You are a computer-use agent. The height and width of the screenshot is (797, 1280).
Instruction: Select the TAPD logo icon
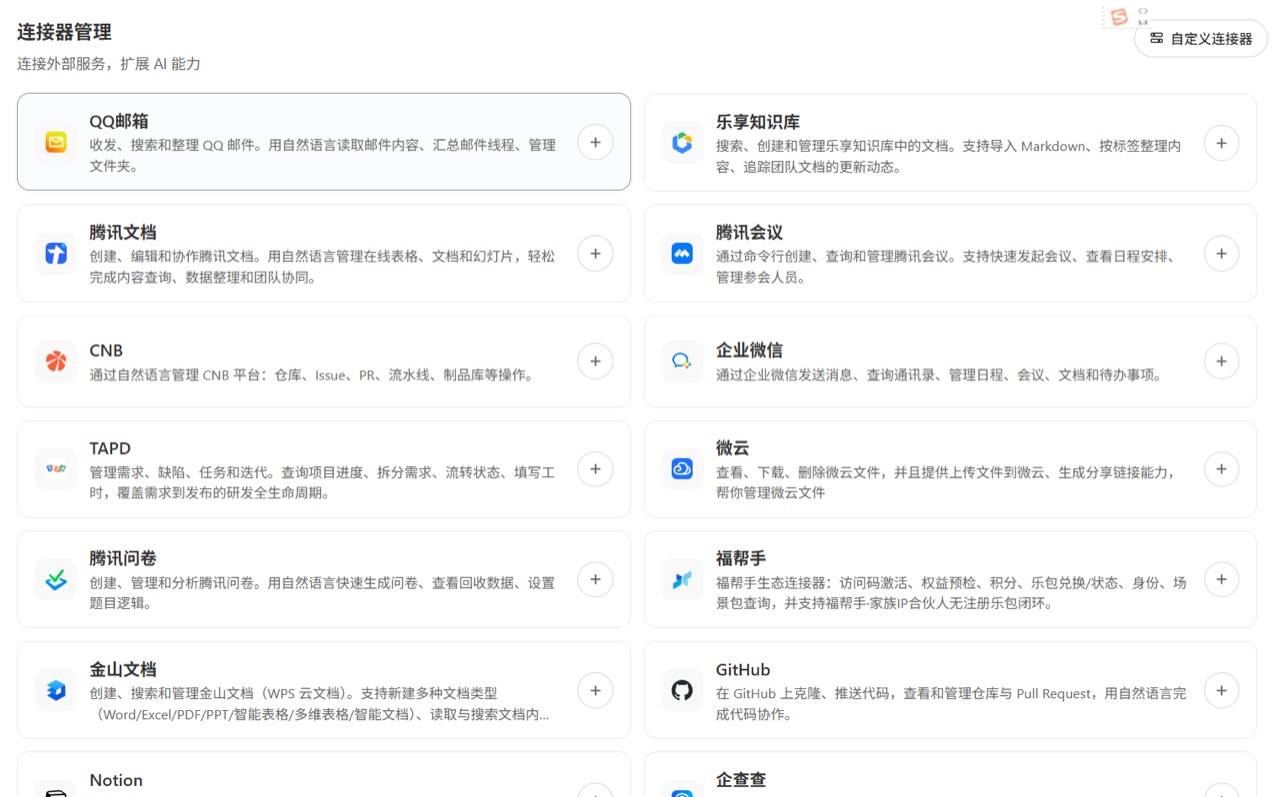coord(56,469)
